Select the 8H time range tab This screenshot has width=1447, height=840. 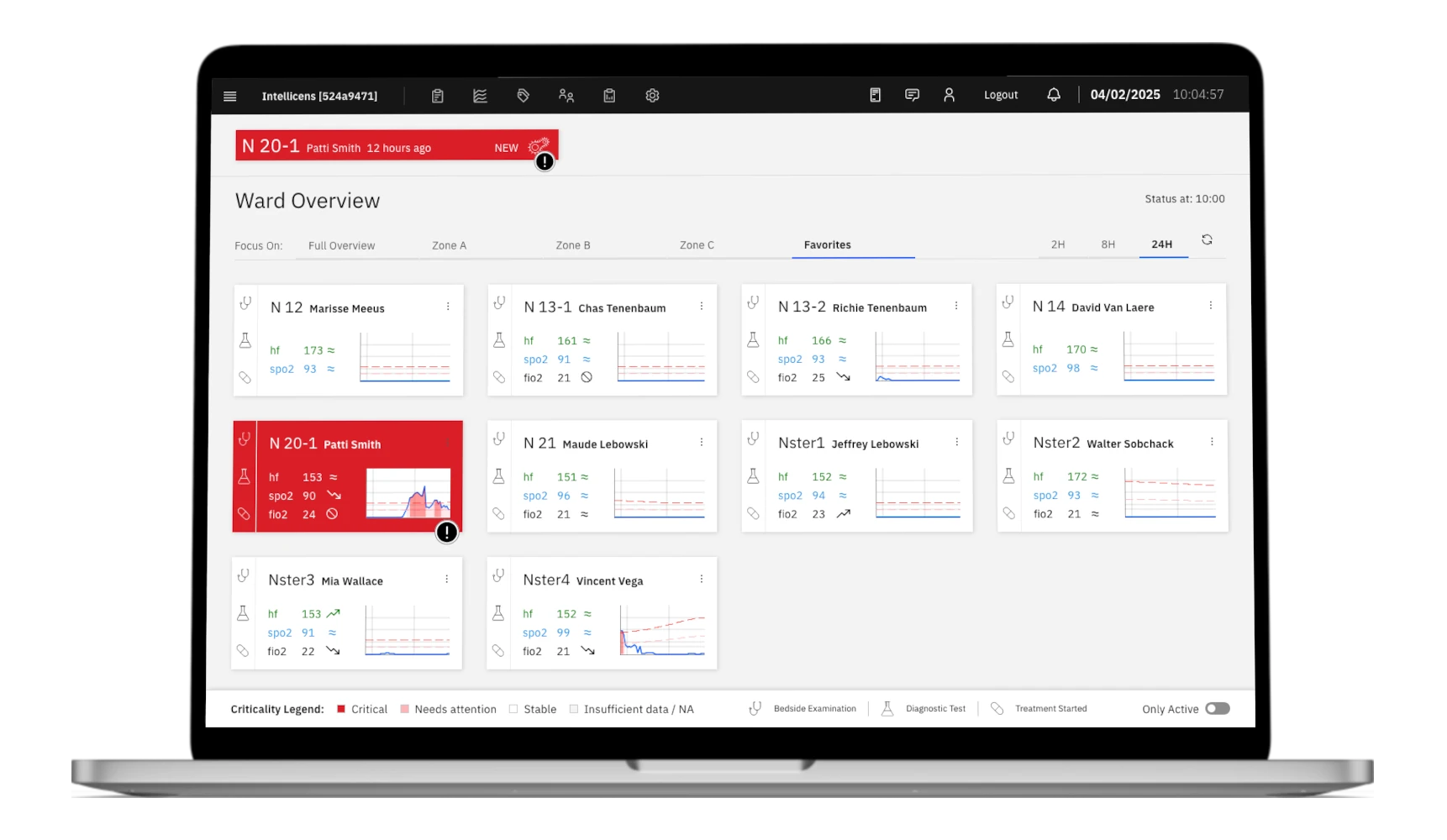(1108, 244)
